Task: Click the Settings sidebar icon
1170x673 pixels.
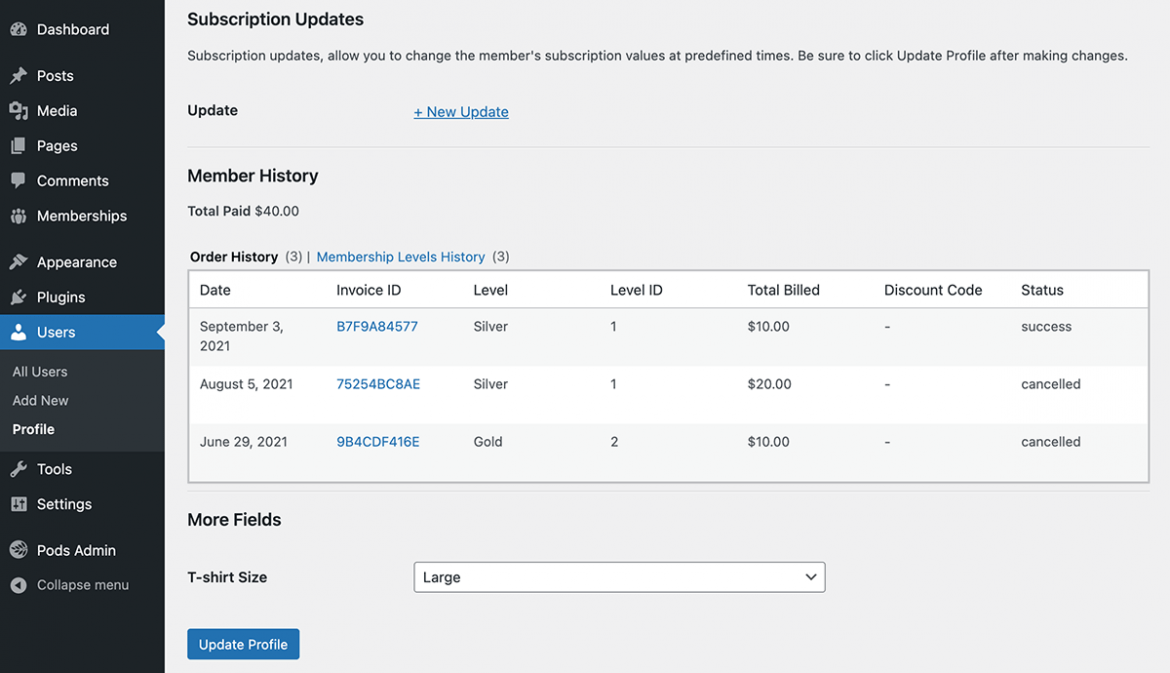Action: click(x=18, y=503)
